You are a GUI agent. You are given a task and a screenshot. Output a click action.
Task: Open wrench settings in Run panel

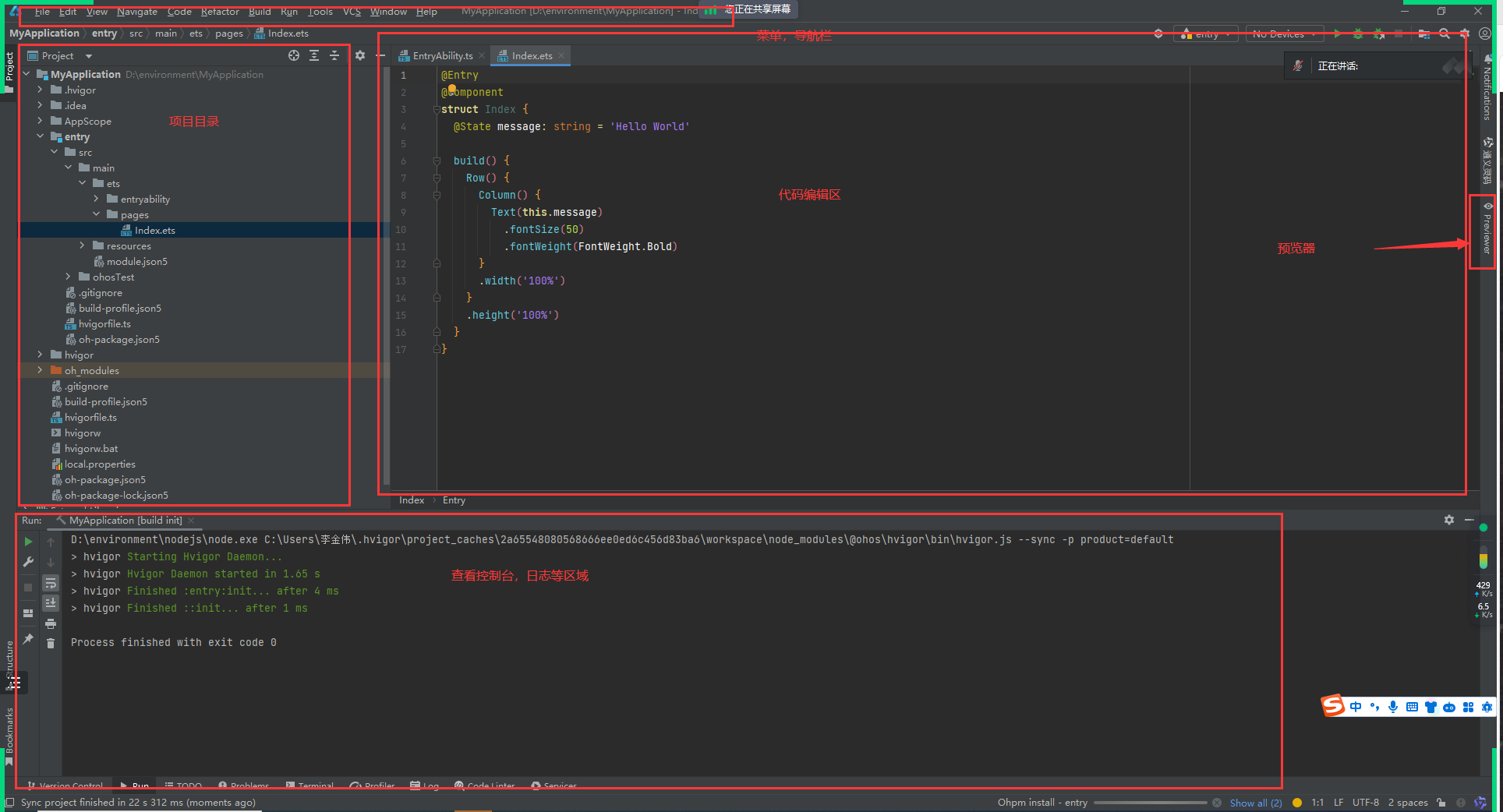[x=28, y=562]
